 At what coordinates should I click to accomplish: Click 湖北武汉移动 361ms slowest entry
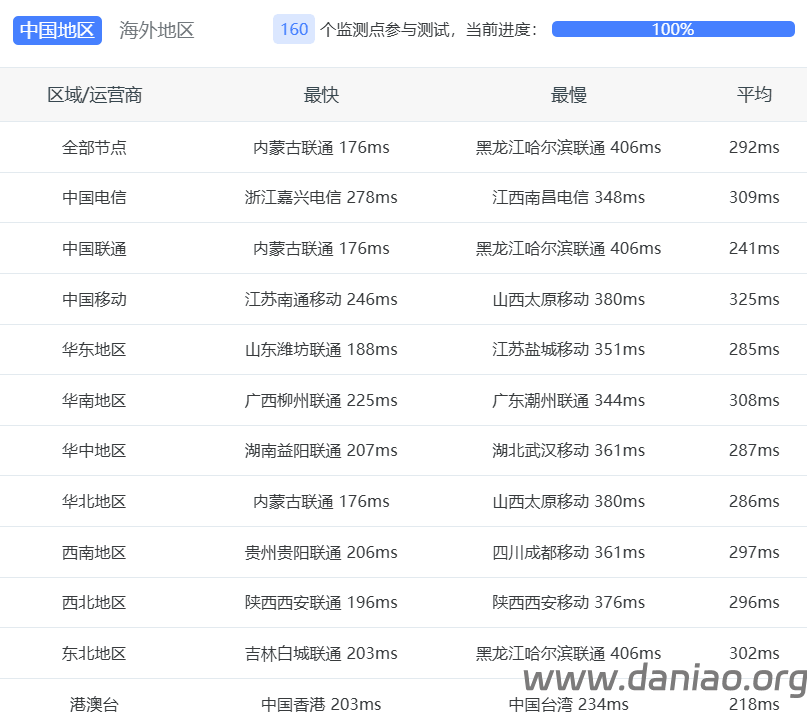[568, 451]
